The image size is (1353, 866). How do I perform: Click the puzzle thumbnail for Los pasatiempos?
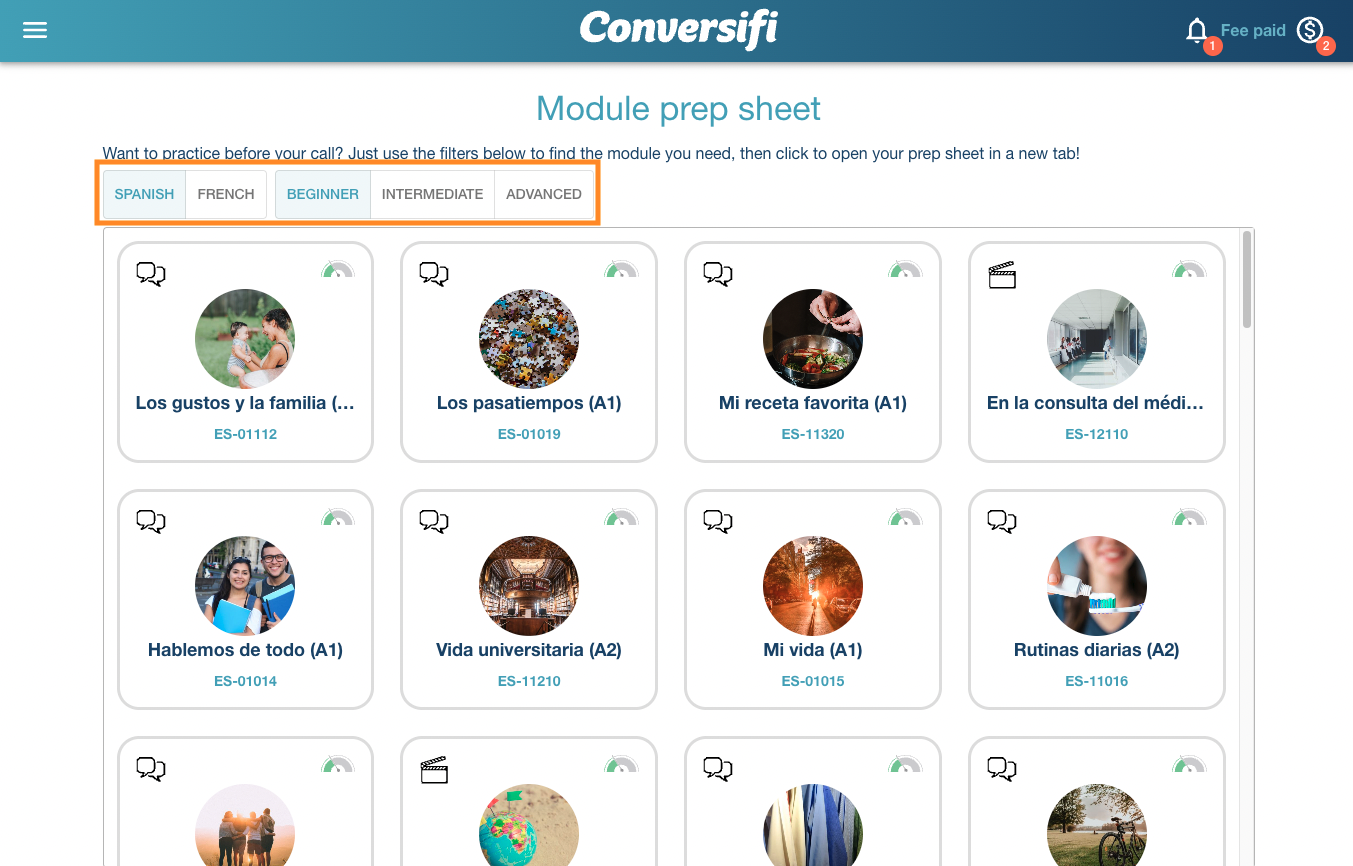pyautogui.click(x=529, y=339)
